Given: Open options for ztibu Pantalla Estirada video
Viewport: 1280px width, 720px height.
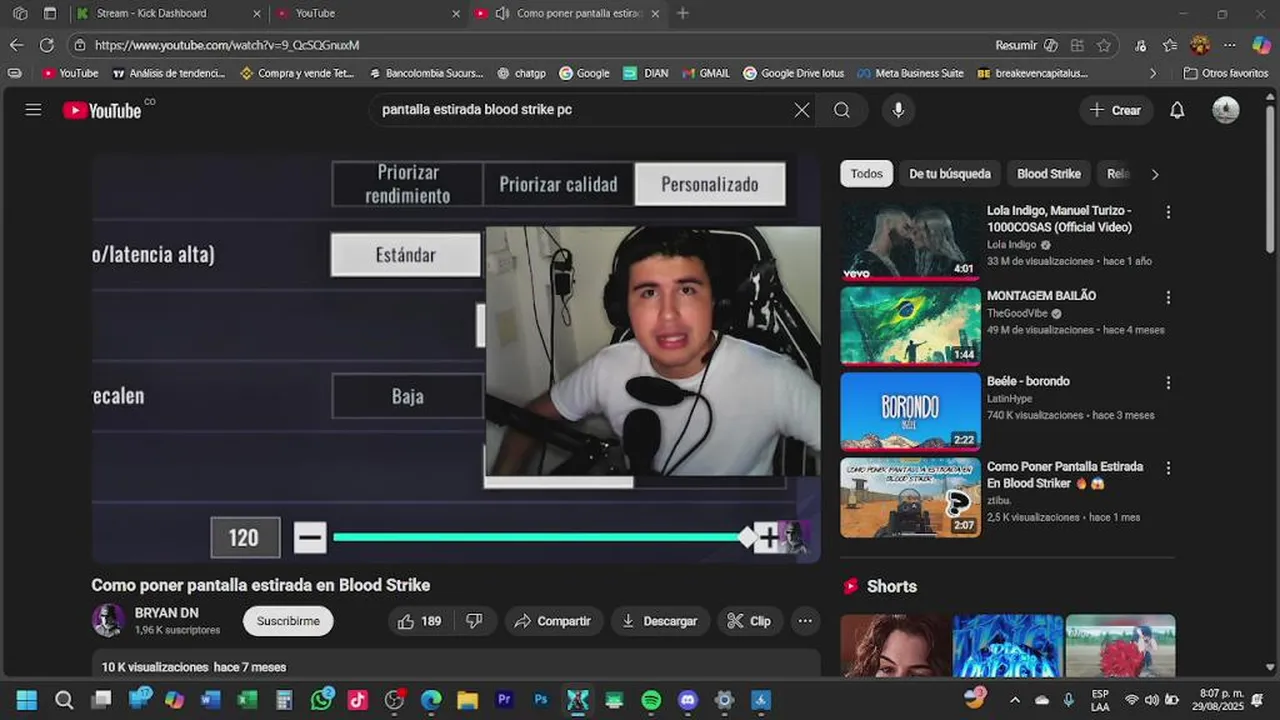Looking at the screenshot, I should (x=1168, y=468).
